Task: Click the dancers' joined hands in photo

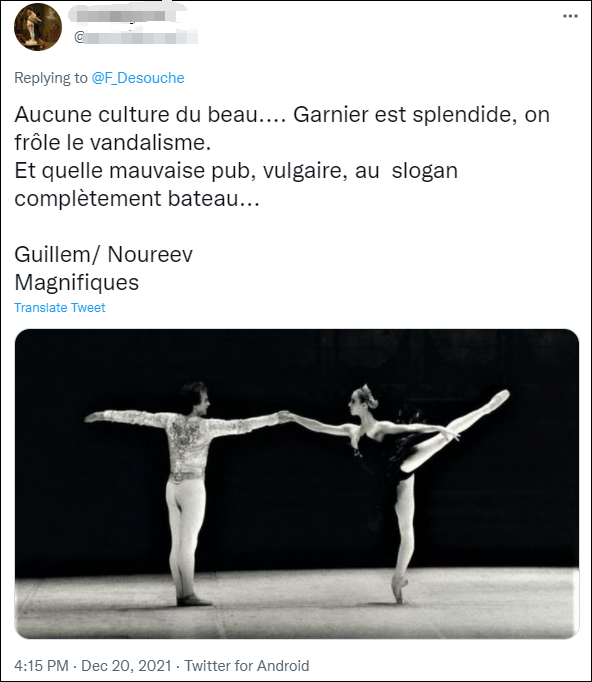Action: (285, 416)
